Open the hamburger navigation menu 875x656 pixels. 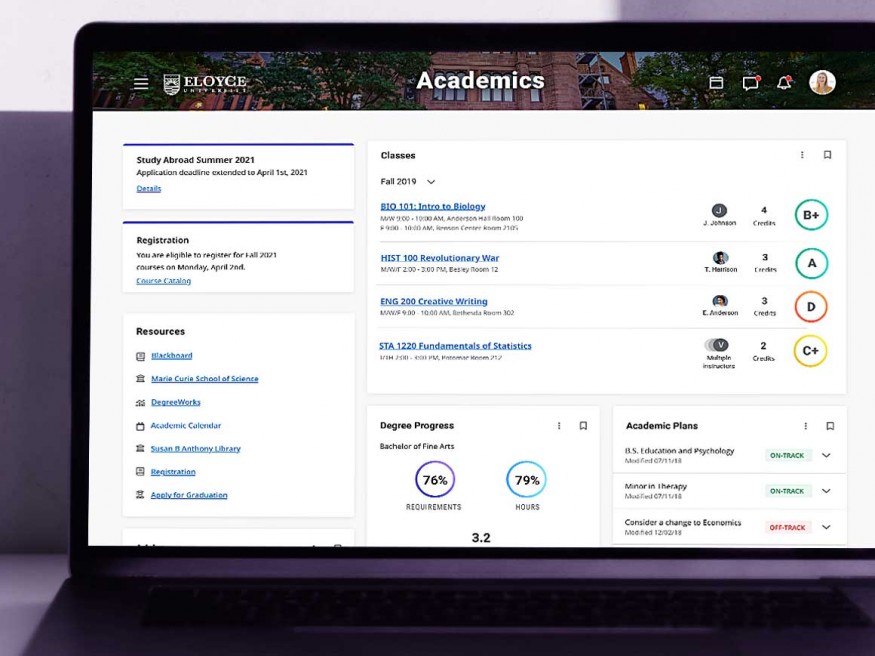pyautogui.click(x=140, y=83)
